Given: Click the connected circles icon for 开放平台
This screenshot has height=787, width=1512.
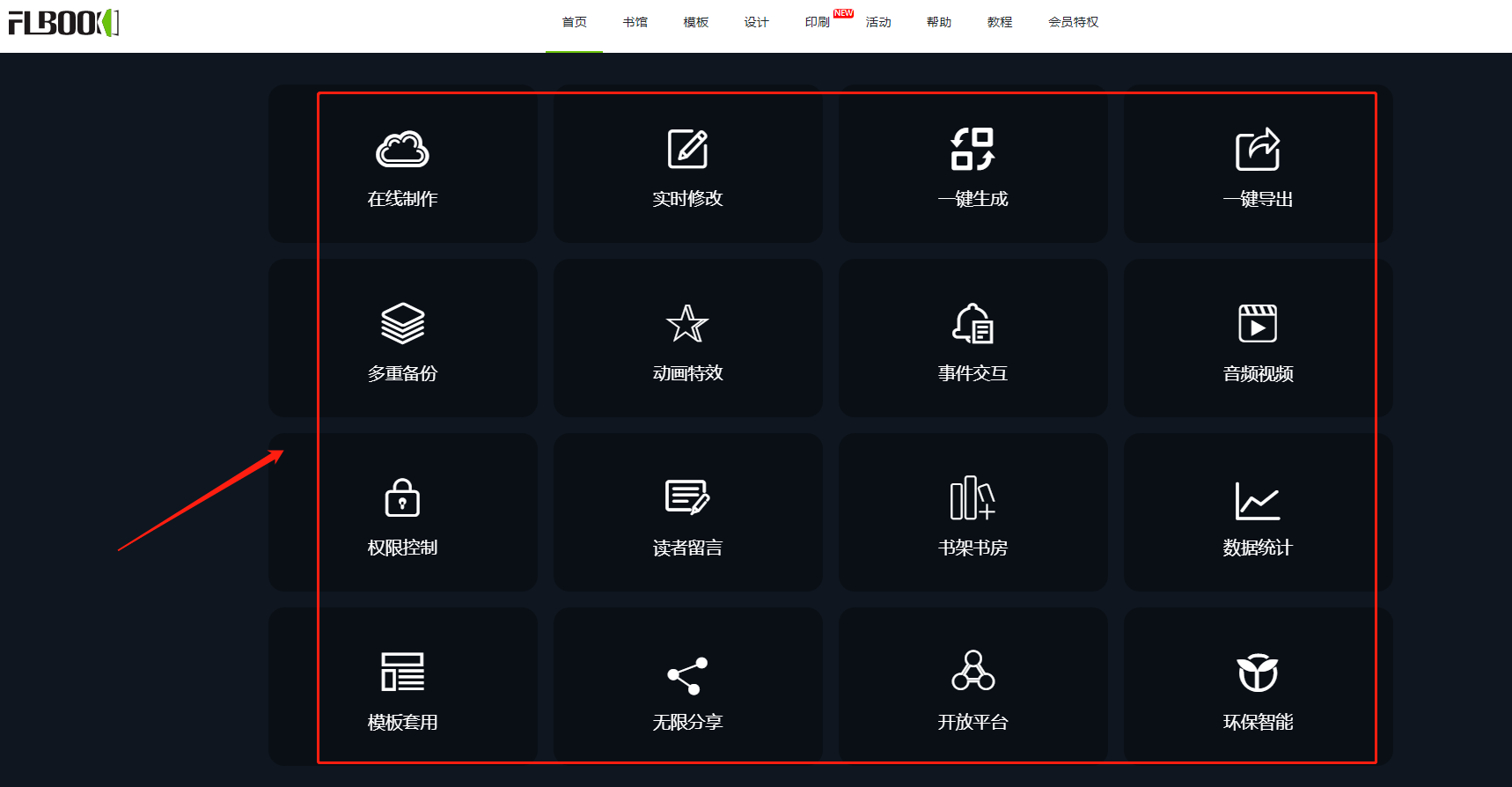Looking at the screenshot, I should (x=973, y=670).
